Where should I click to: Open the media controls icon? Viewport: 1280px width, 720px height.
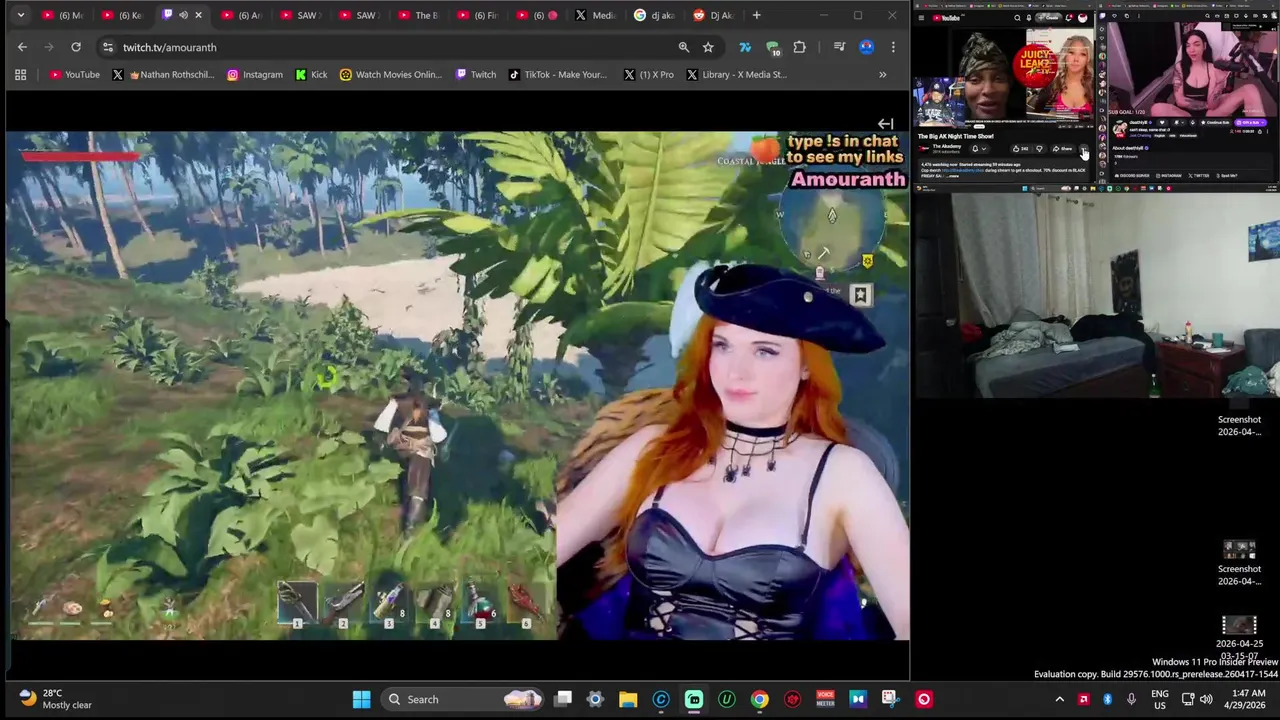[x=839, y=47]
